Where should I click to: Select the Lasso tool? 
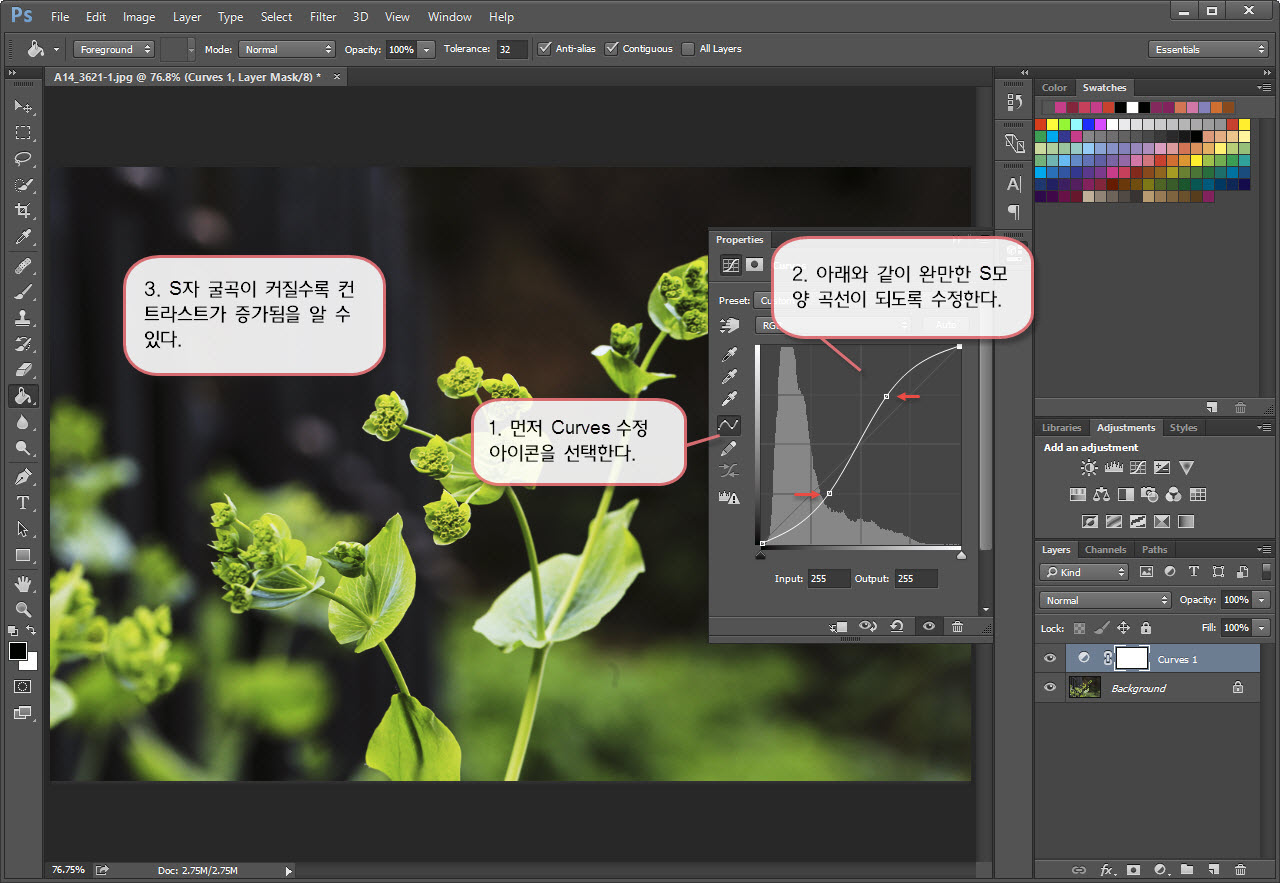tap(22, 158)
